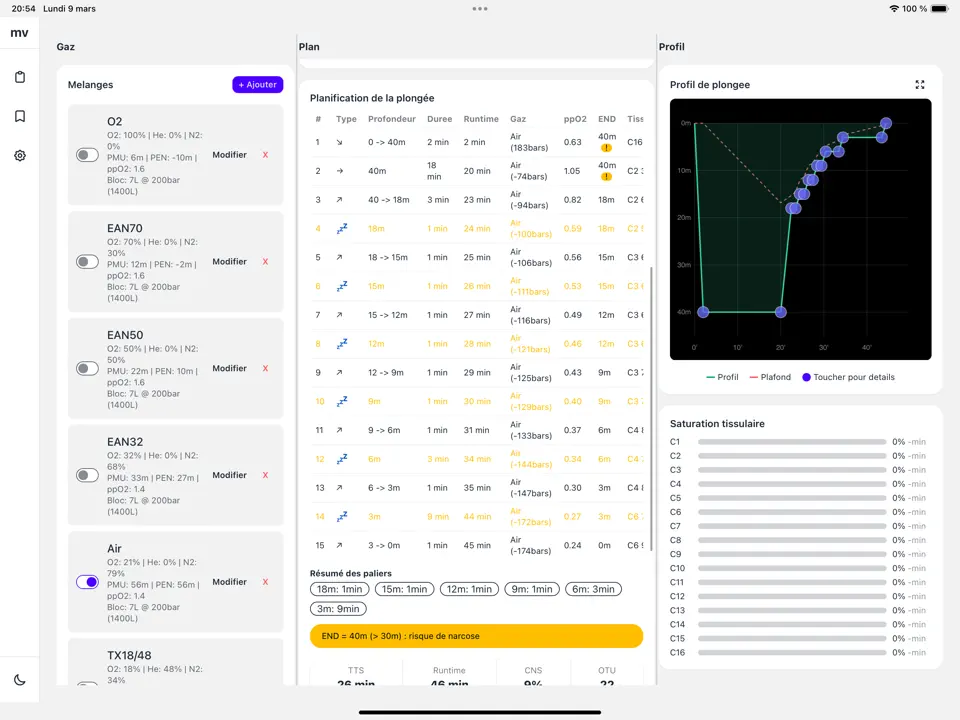Select the 6m: 3min stop chip
This screenshot has height=720, width=960.
pyautogui.click(x=593, y=589)
